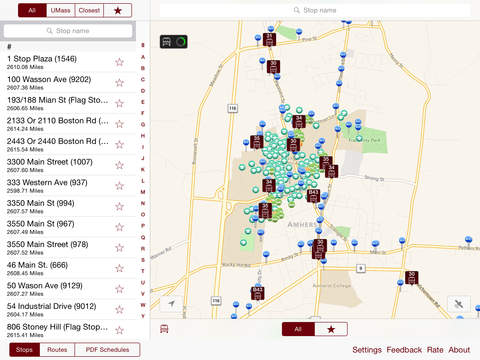
Task: Jump to letter W in index
Action: click(143, 305)
